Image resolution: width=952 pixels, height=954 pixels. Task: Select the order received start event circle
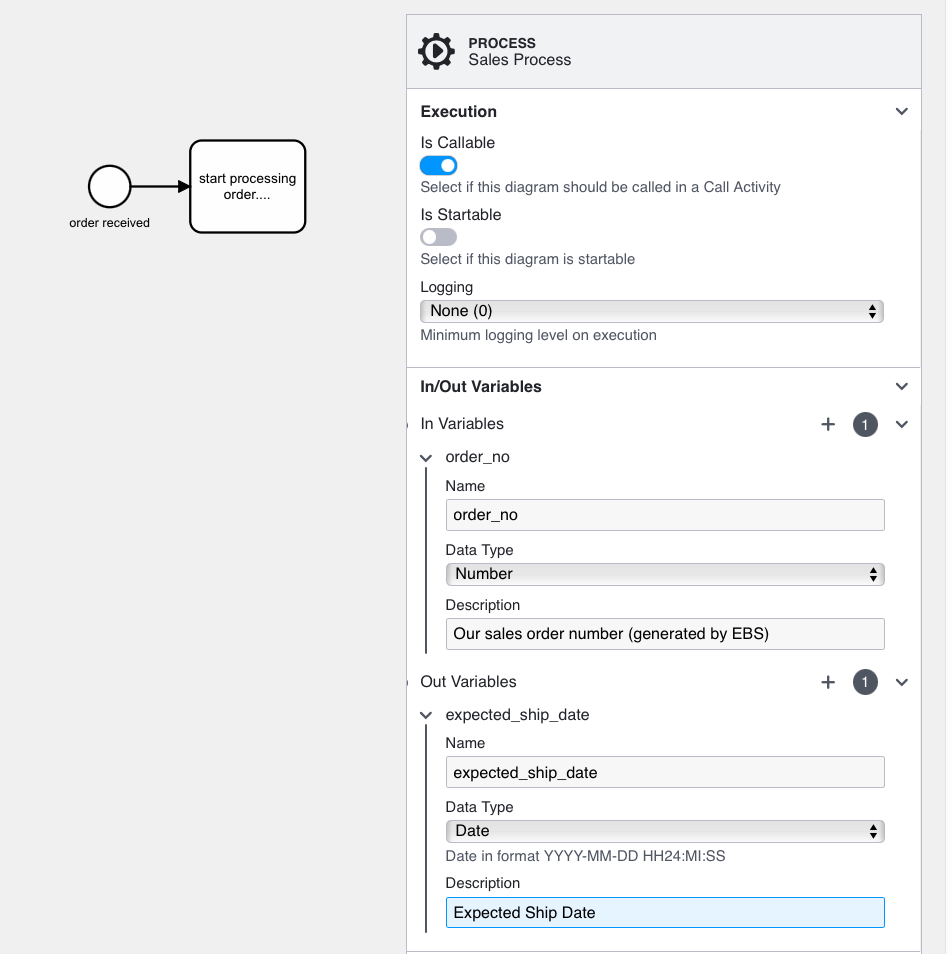pos(109,186)
